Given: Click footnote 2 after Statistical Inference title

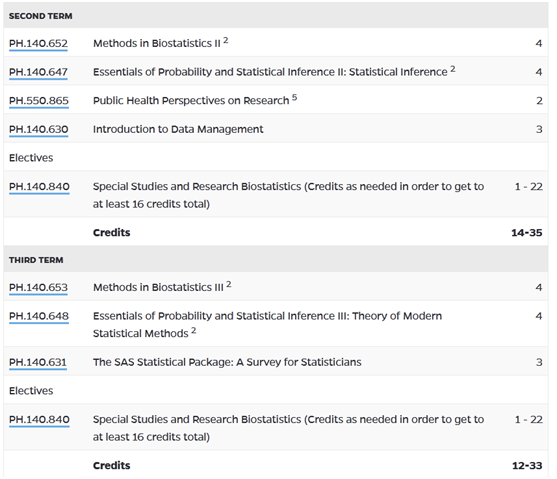Looking at the screenshot, I should [453, 69].
